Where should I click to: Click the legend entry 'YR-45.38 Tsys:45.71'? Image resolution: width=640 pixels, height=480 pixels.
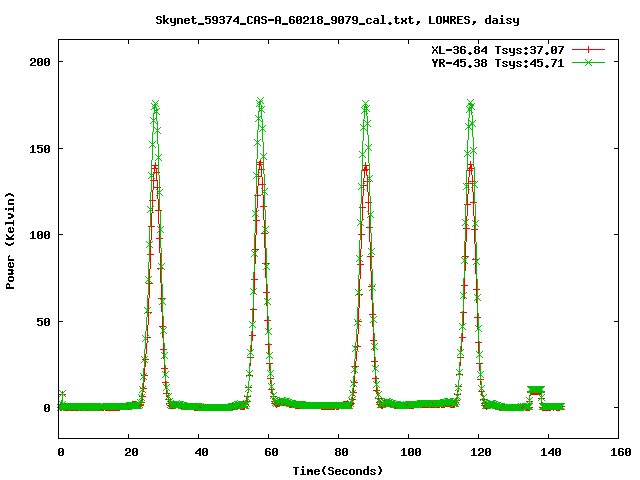point(498,63)
